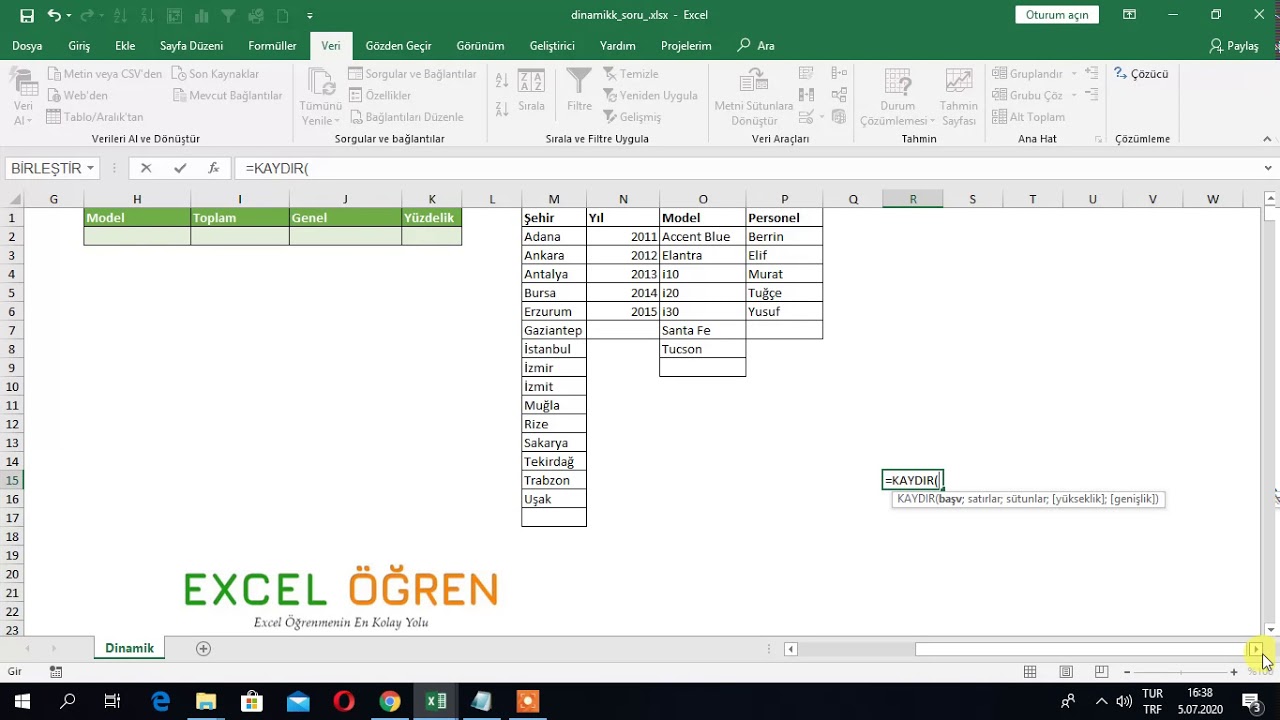The height and width of the screenshot is (720, 1280).
Task: Click the Web'den import option
Action: point(76,95)
